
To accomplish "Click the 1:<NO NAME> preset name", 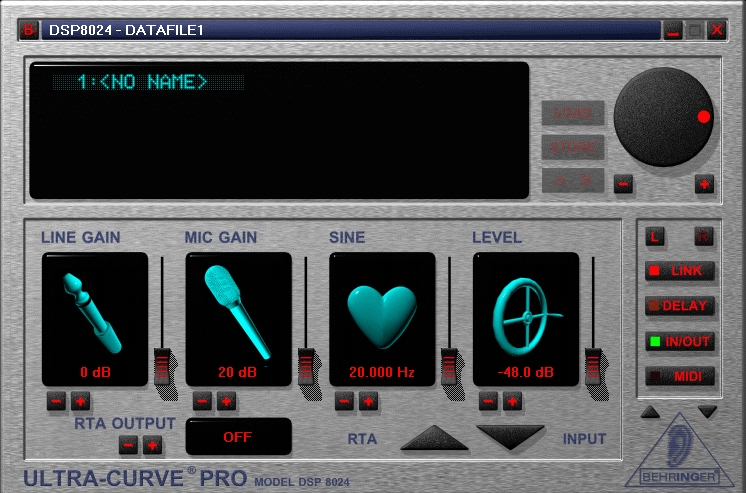I will 143,82.
